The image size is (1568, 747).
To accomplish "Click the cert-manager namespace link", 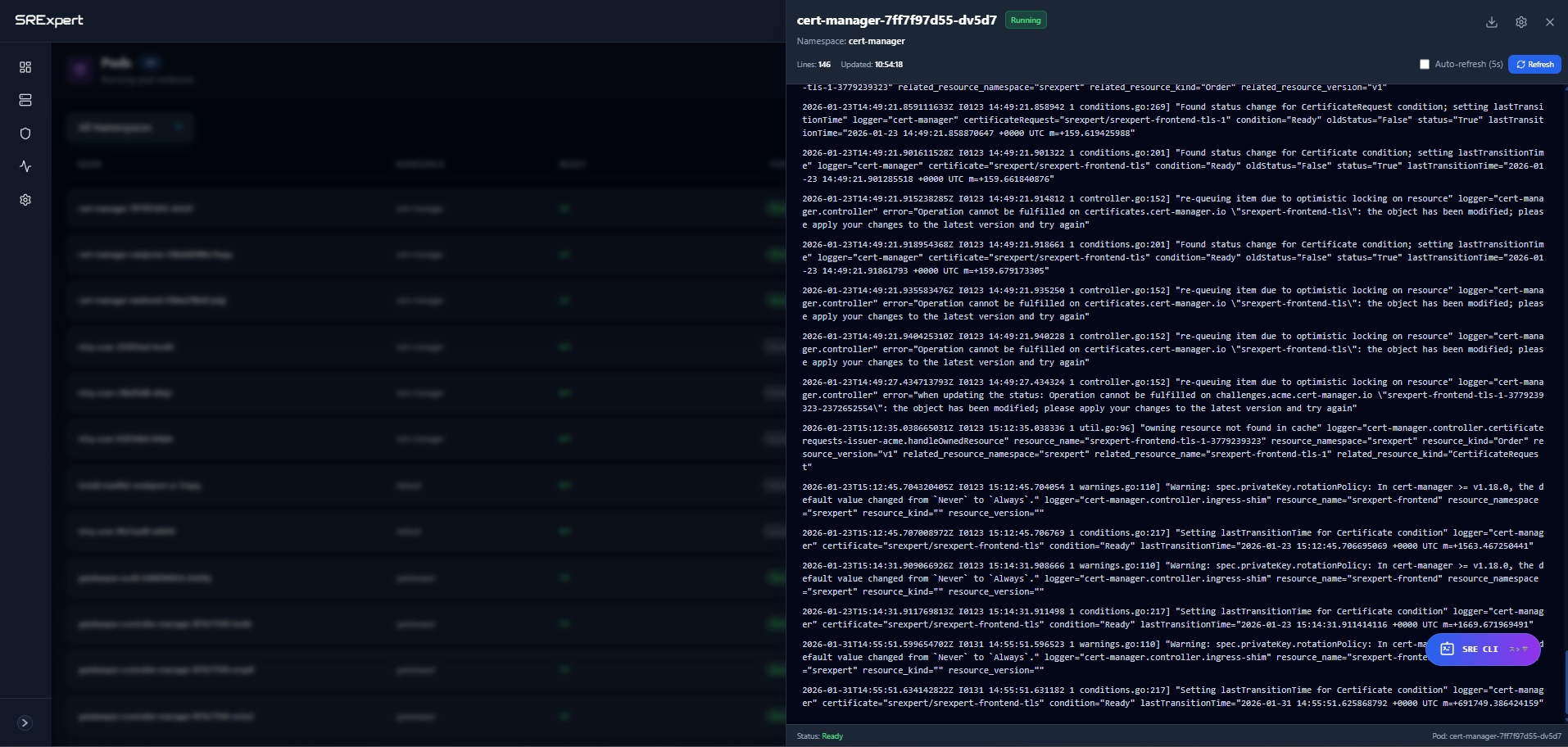I will [x=877, y=41].
